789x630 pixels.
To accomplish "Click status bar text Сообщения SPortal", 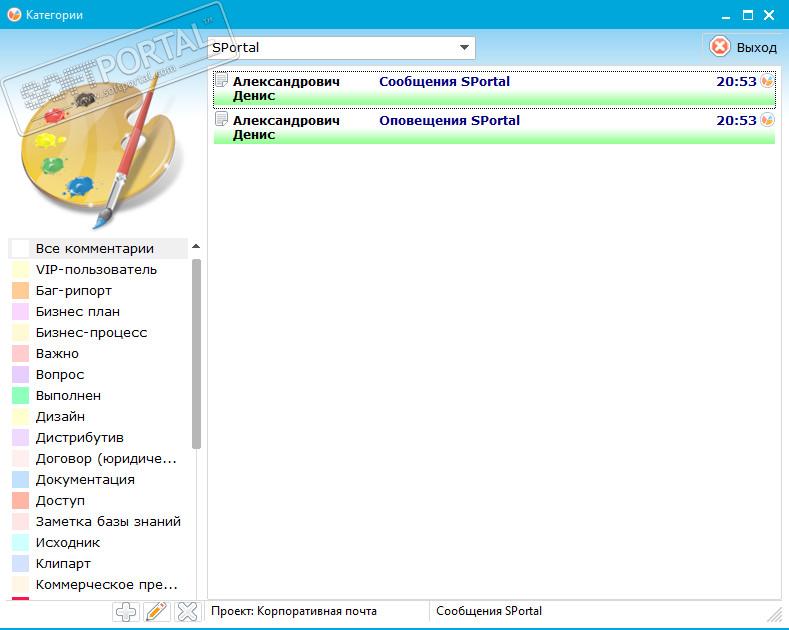I will coord(489,611).
